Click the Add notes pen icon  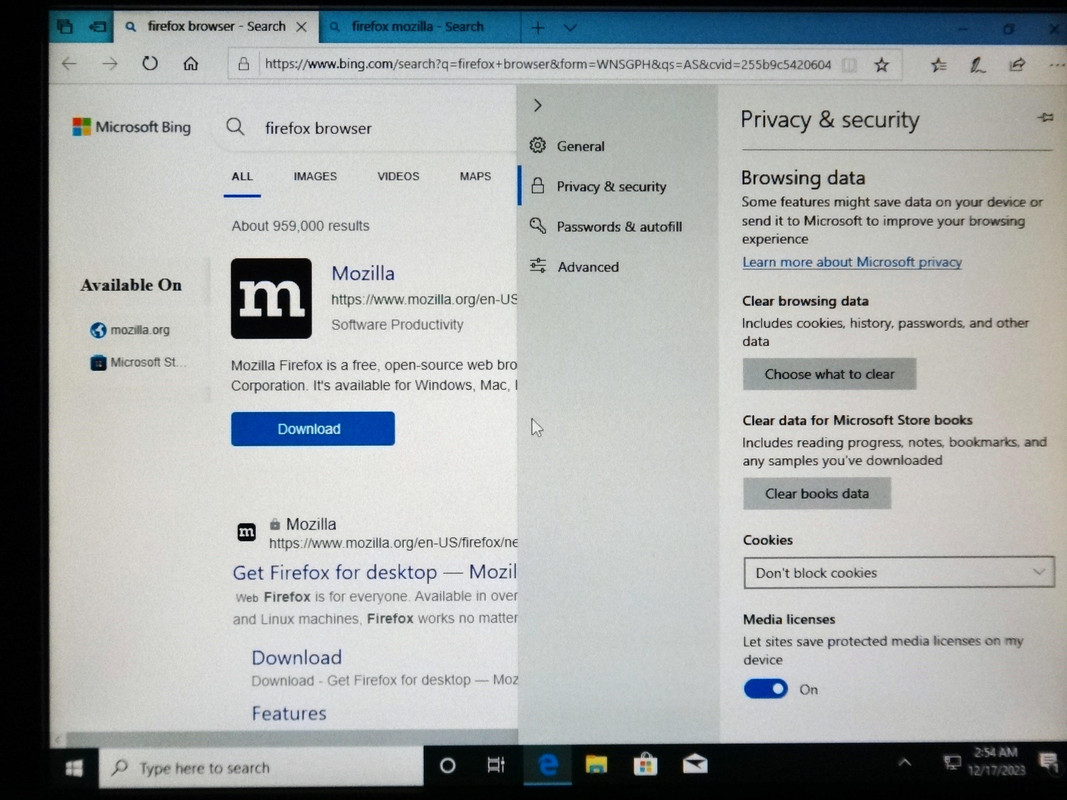978,65
